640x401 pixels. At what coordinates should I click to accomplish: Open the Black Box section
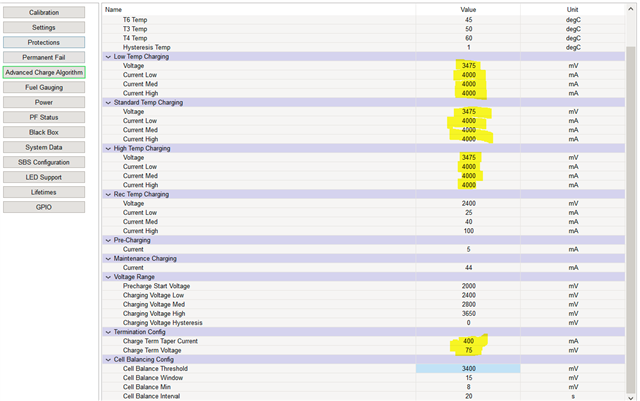pyautogui.click(x=44, y=132)
